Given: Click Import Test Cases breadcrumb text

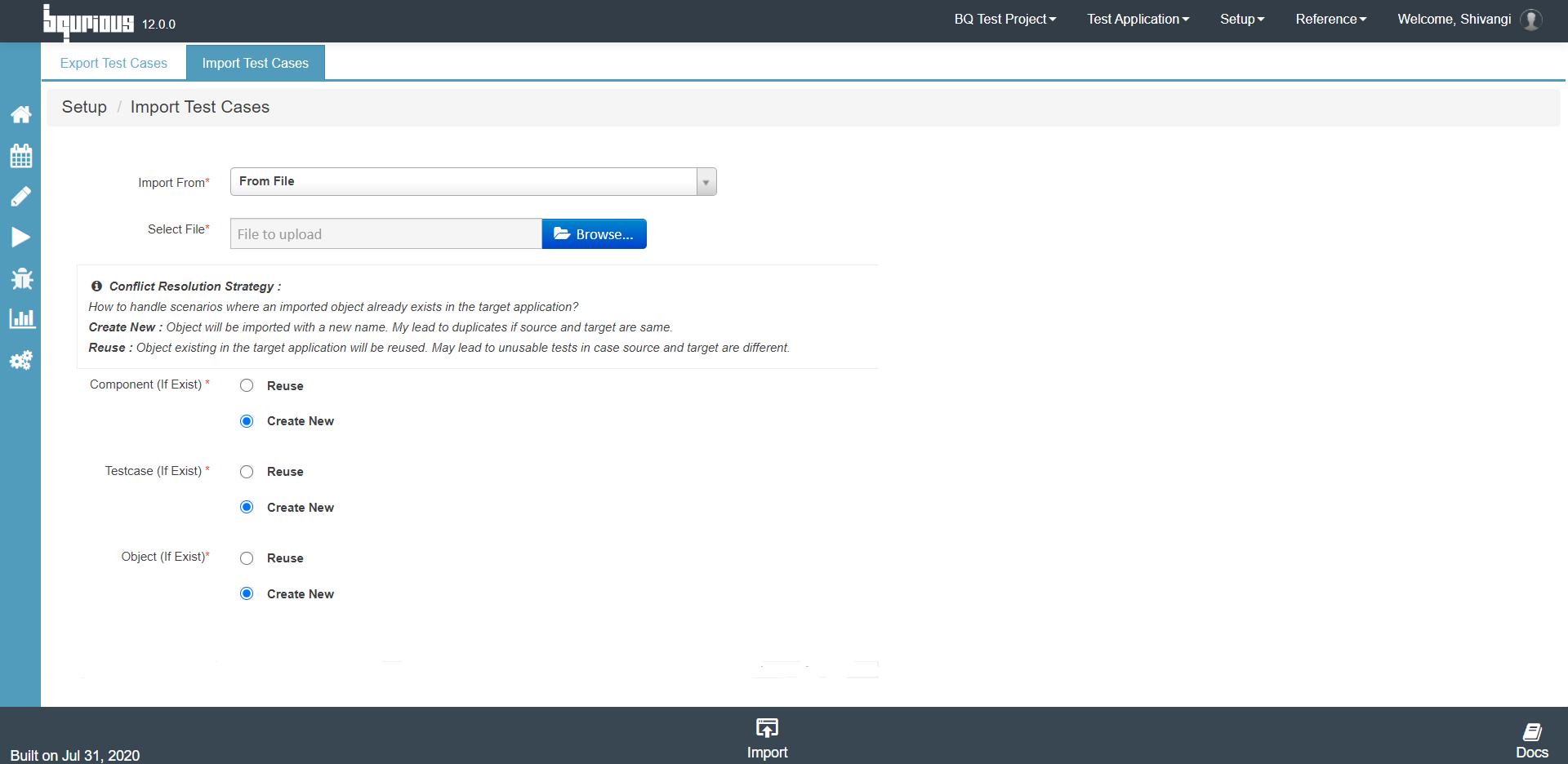Looking at the screenshot, I should coord(200,107).
